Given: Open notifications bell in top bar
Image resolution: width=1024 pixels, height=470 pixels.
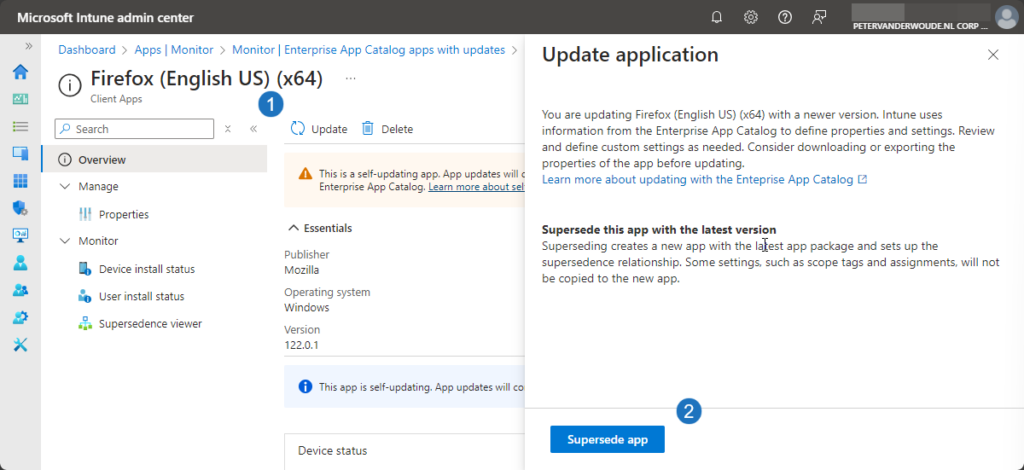Looking at the screenshot, I should pos(716,17).
